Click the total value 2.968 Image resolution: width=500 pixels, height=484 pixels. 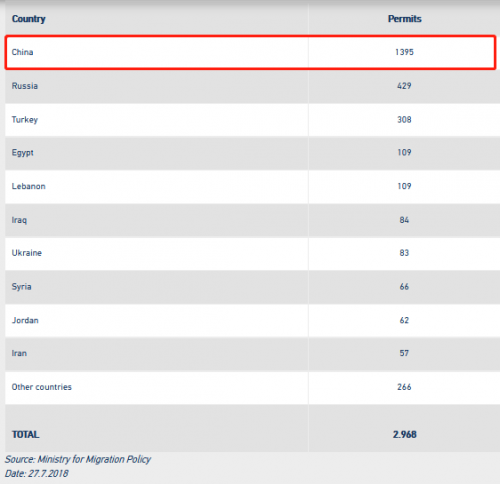(x=405, y=435)
